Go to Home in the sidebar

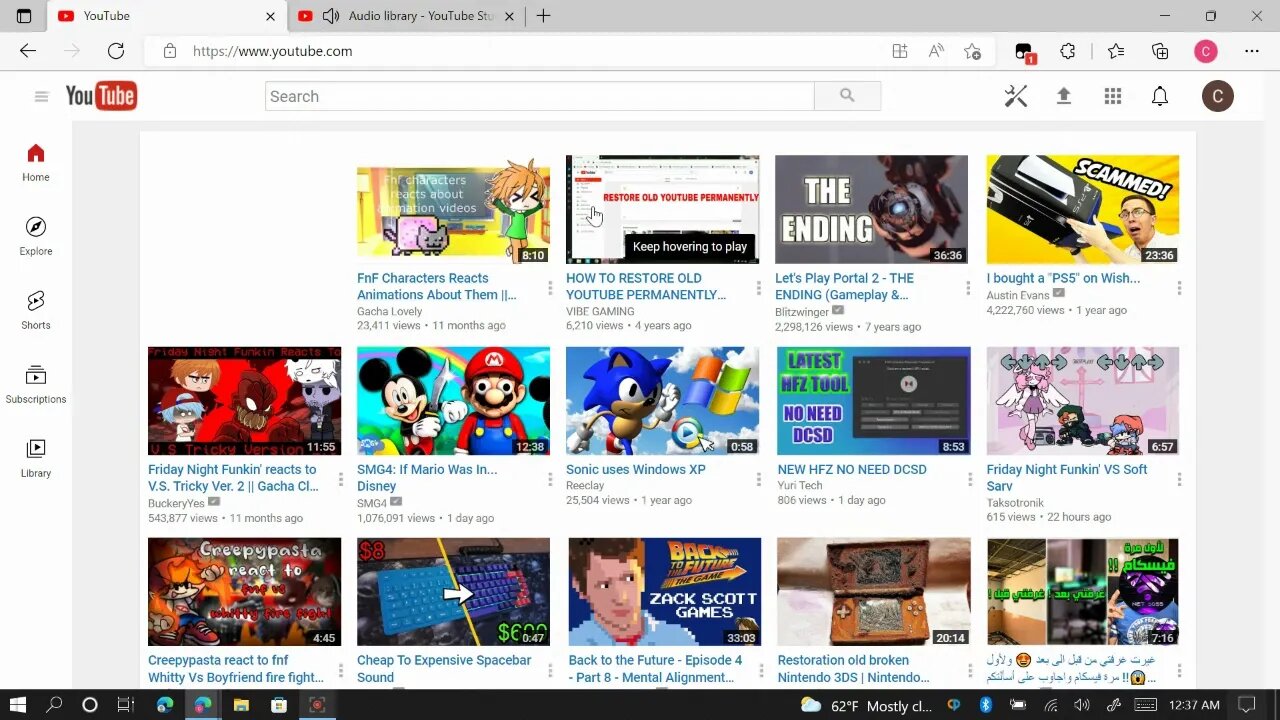click(36, 163)
